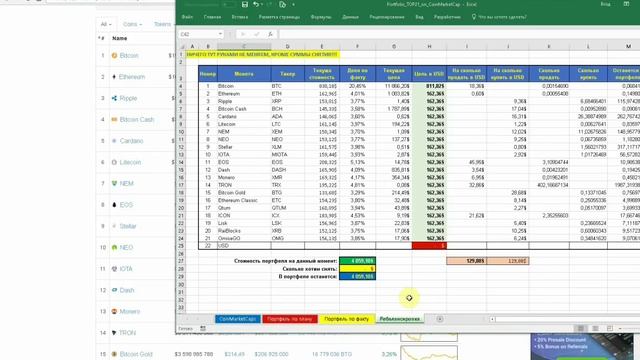The width and height of the screenshot is (640, 360).
Task: Open the Litecoin link in the browser list
Action: [x=130, y=162]
